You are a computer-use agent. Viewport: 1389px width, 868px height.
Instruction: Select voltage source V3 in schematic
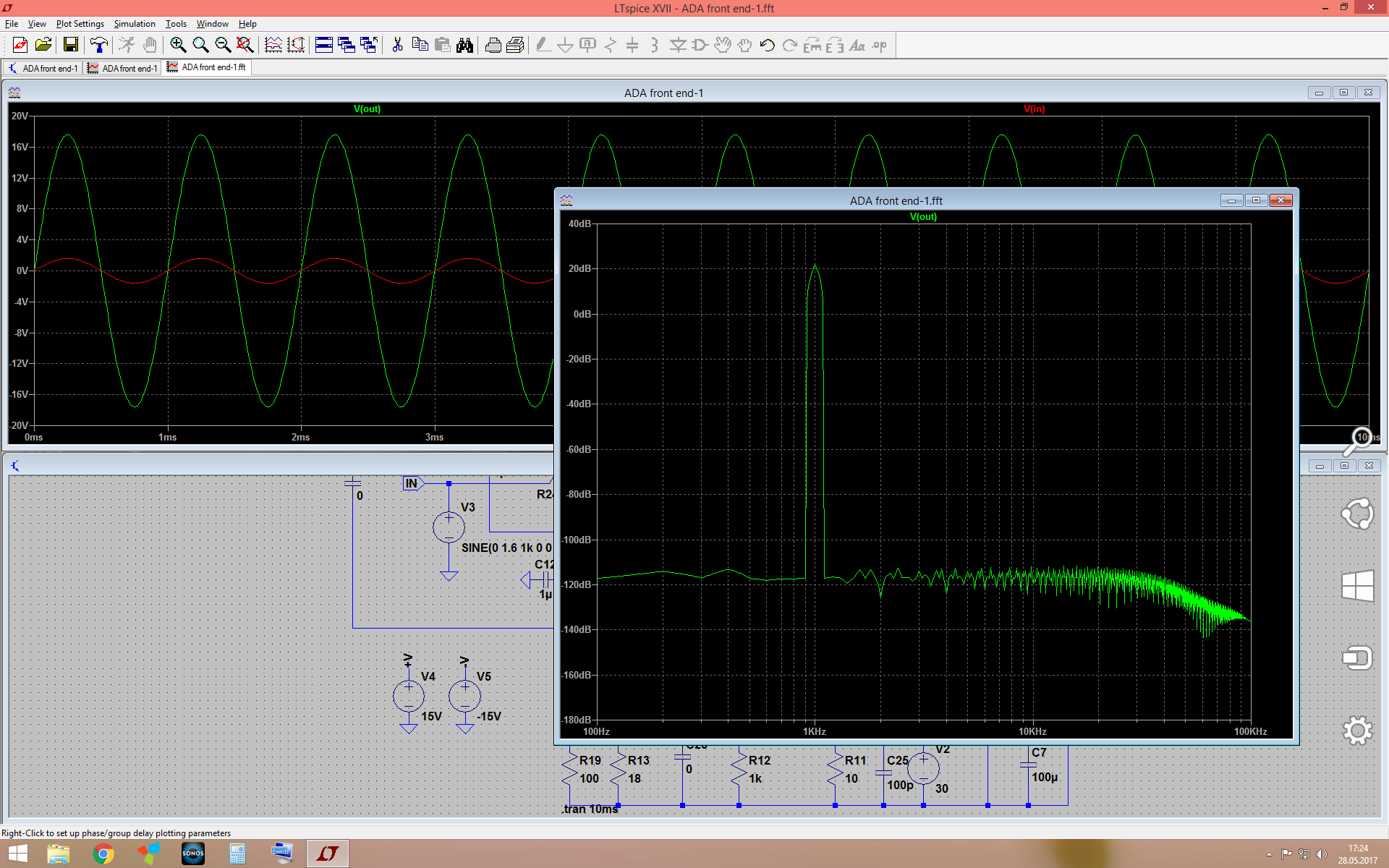(449, 527)
